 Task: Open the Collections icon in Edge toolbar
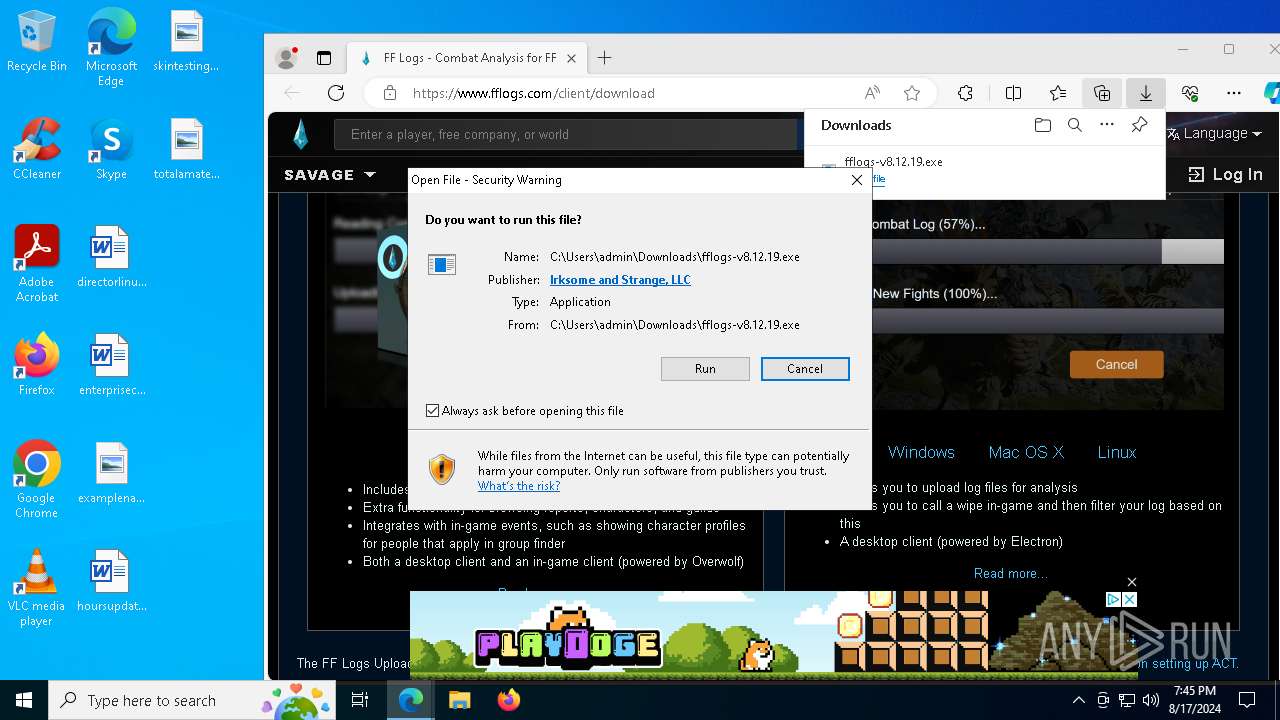tap(1102, 93)
